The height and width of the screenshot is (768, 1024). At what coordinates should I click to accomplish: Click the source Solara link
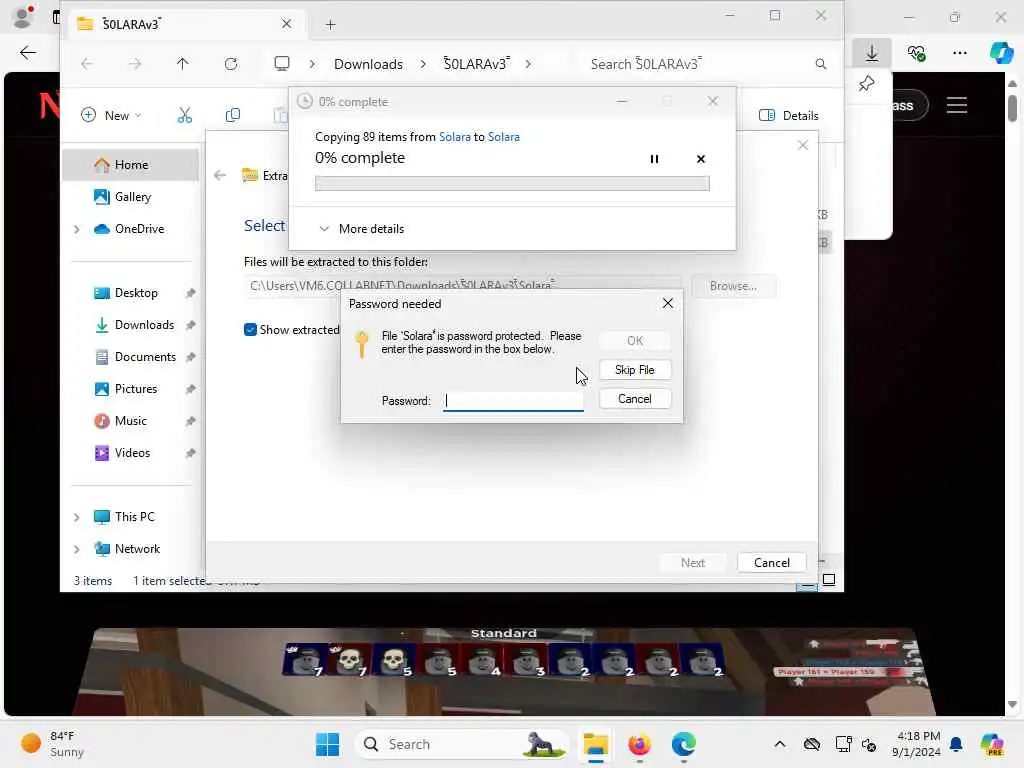tap(455, 136)
